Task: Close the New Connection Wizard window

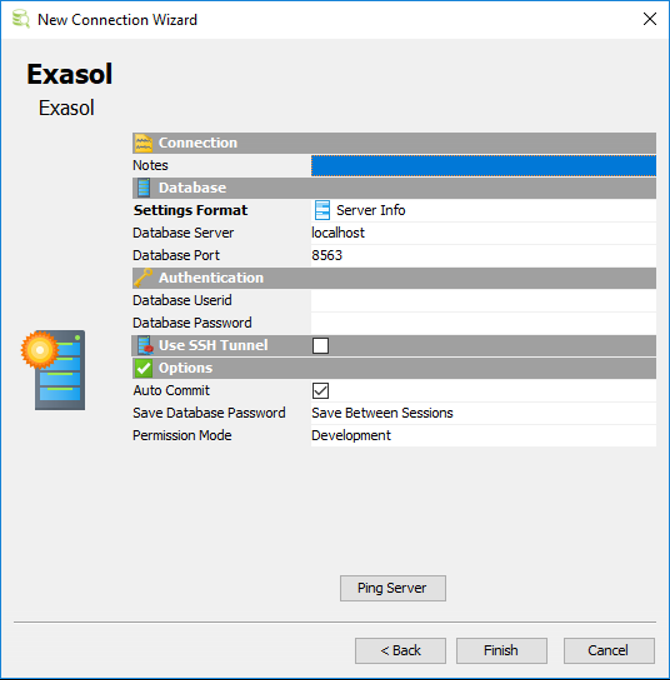Action: 650,19
